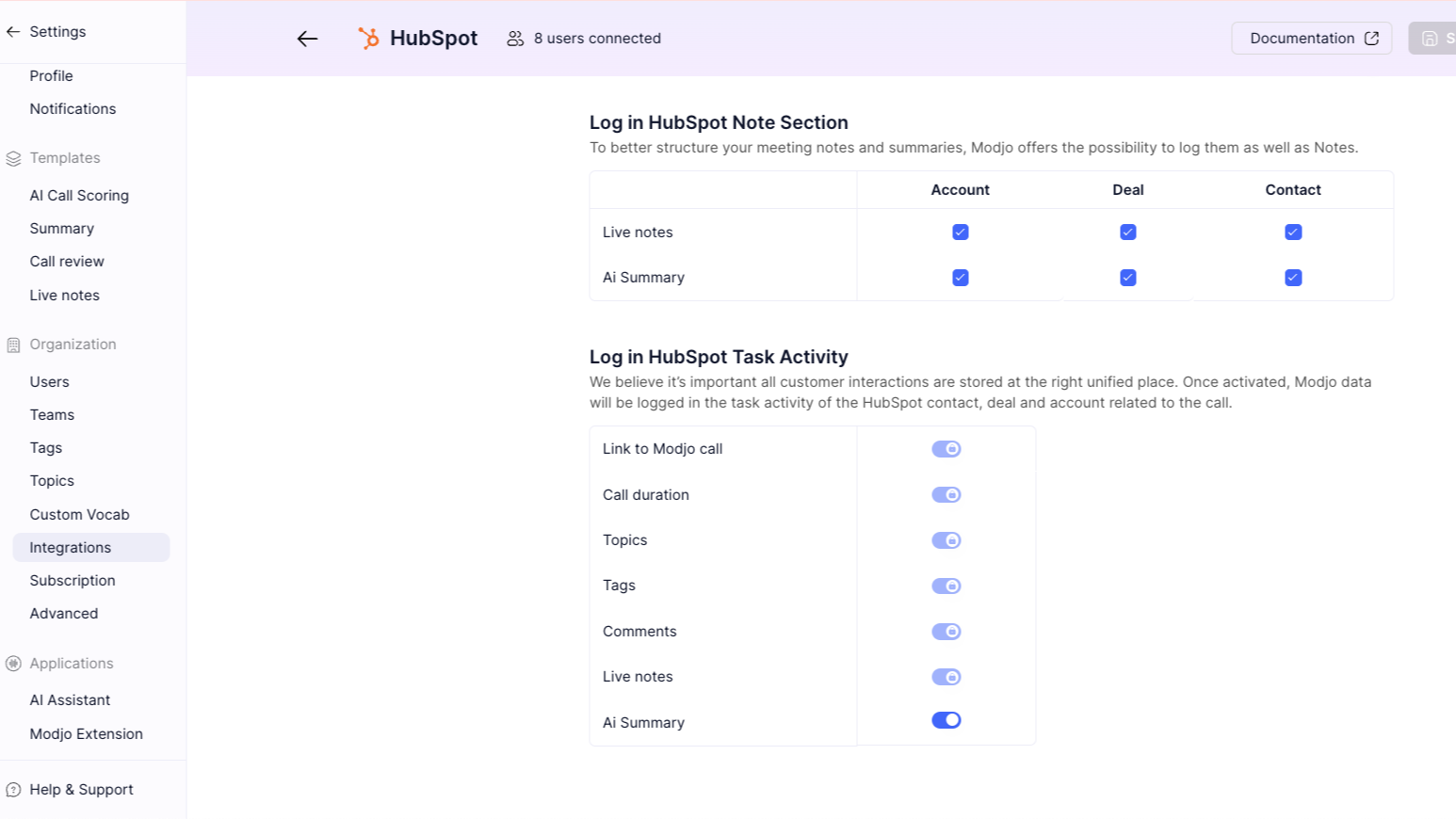This screenshot has width=1456, height=819.
Task: Turn on the Link to Modjo call toggle
Action: pos(946,449)
